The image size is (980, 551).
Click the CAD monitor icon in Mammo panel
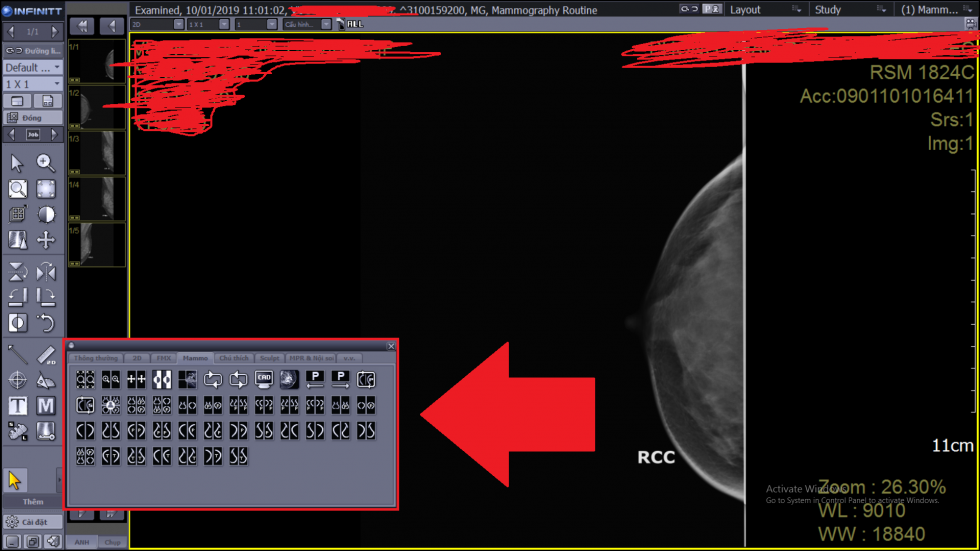coord(264,379)
